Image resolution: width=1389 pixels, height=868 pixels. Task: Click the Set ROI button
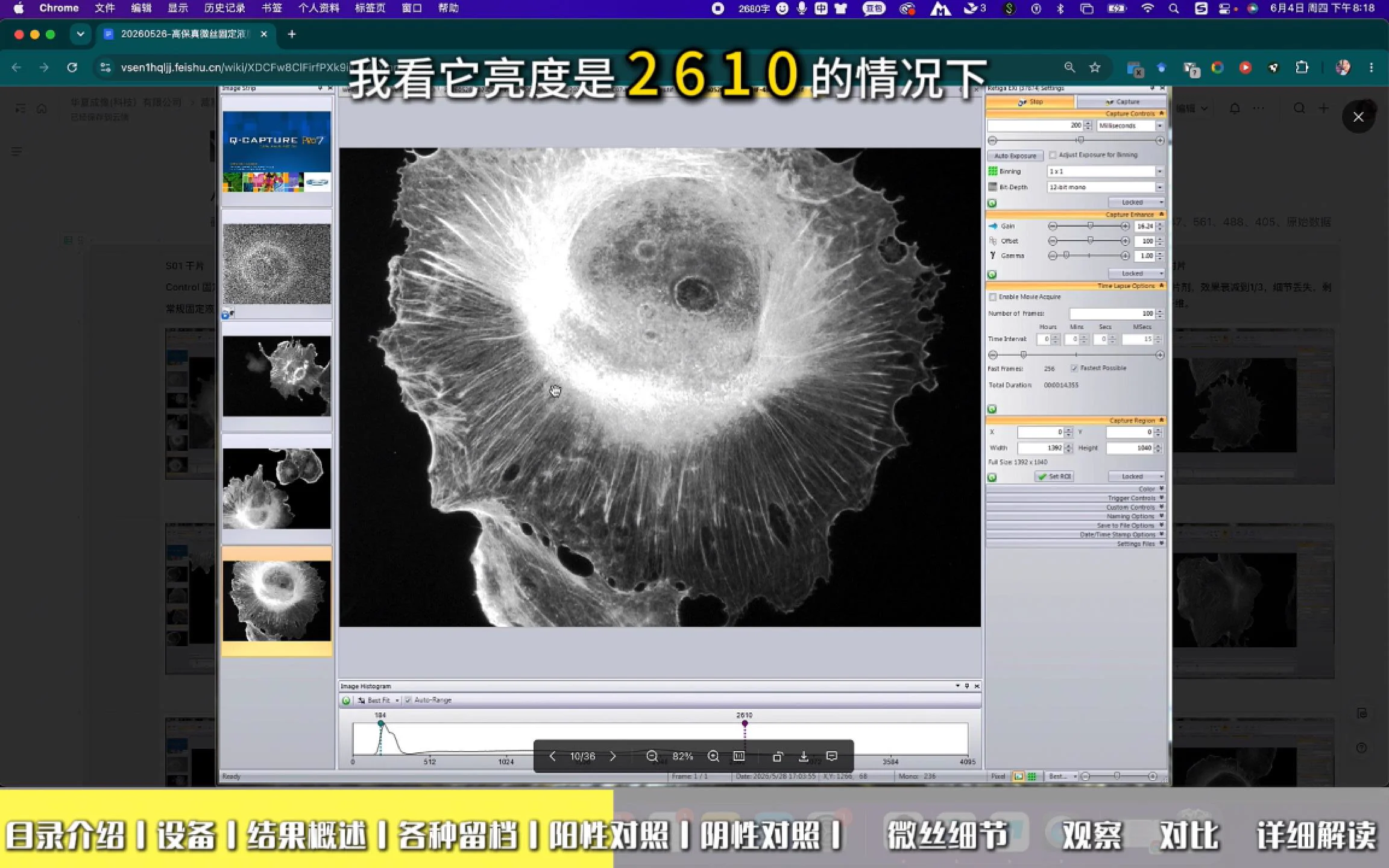click(x=1054, y=476)
